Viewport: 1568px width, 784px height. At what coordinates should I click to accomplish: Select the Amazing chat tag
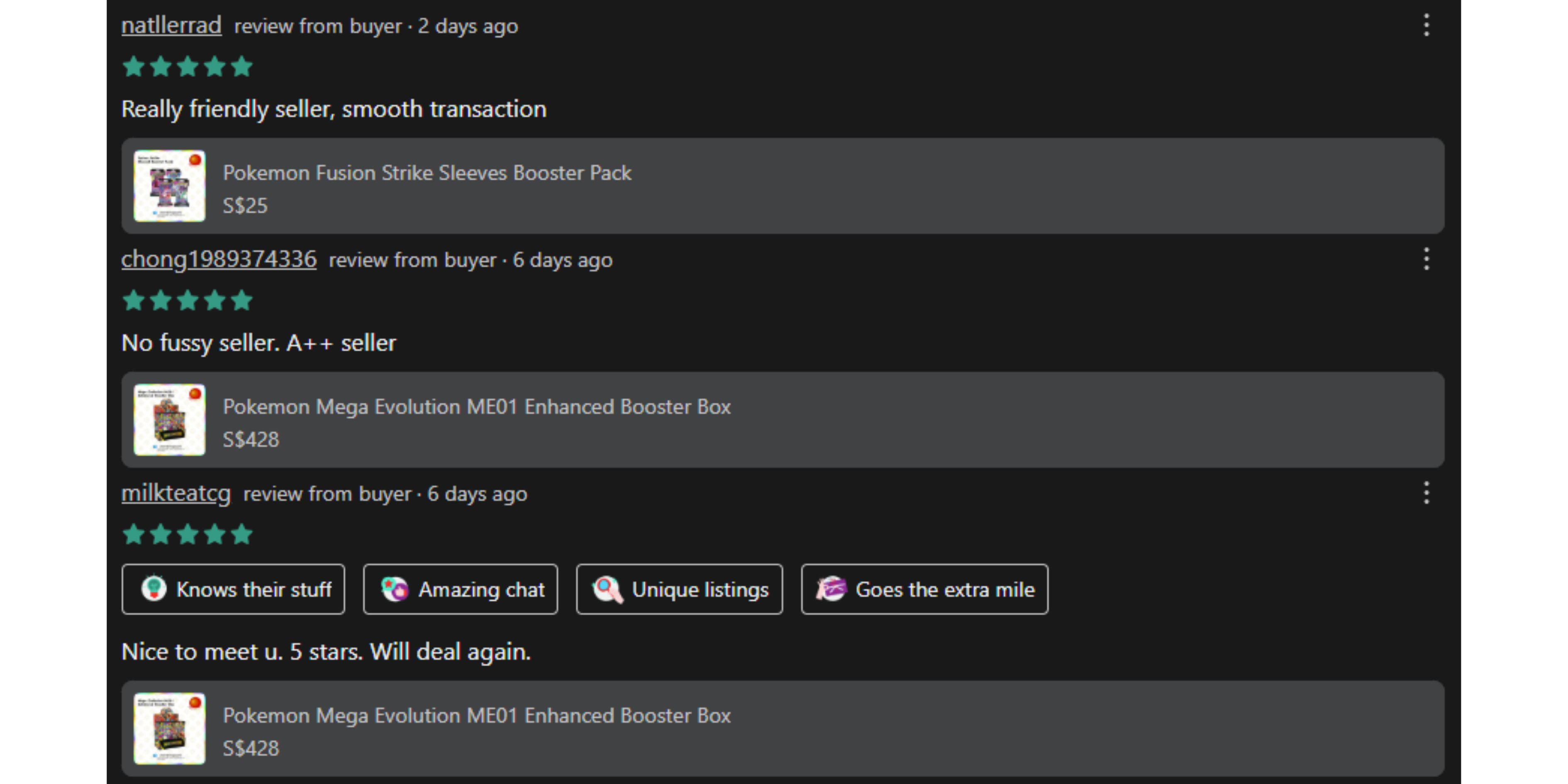pos(460,589)
